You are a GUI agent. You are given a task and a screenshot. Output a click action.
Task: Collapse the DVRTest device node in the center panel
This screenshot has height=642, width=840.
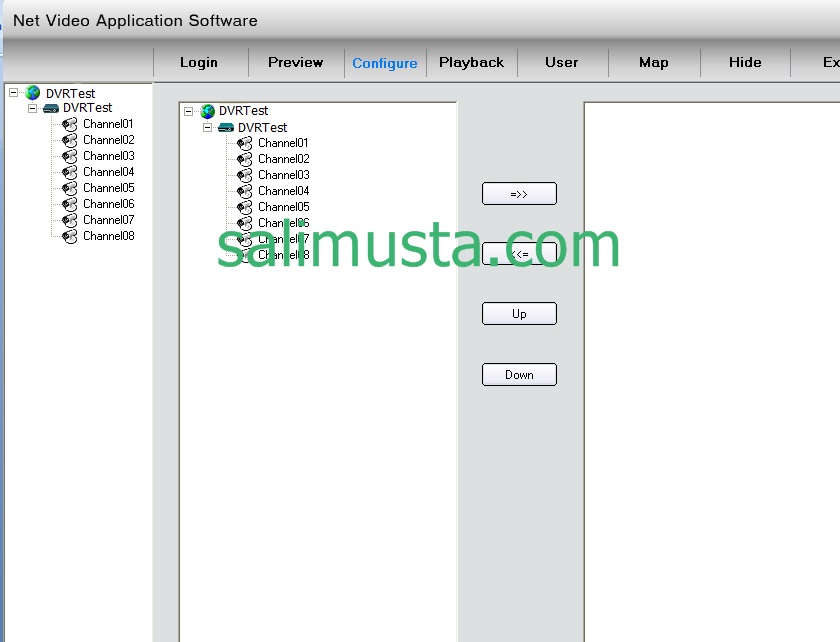(x=208, y=128)
